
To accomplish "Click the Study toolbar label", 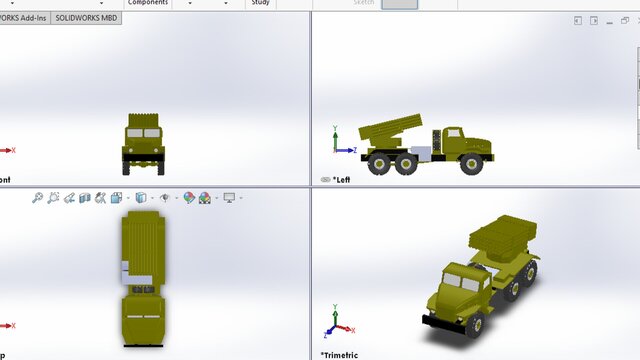I will pyautogui.click(x=260, y=2).
